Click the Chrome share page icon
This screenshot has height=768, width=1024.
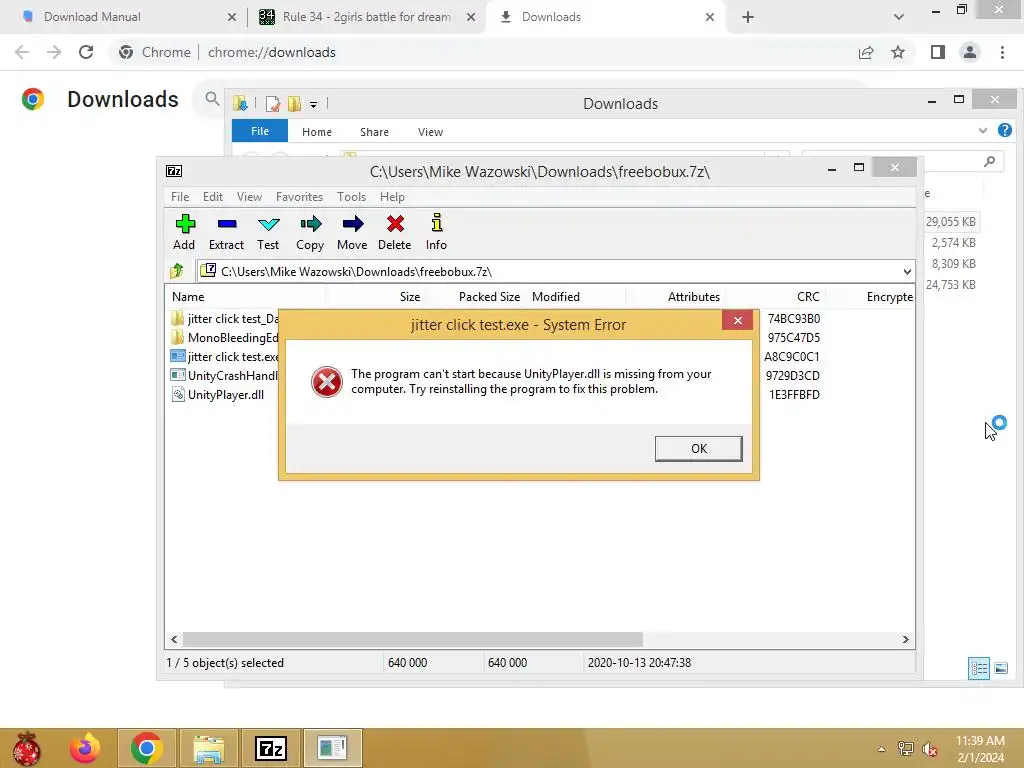point(866,52)
